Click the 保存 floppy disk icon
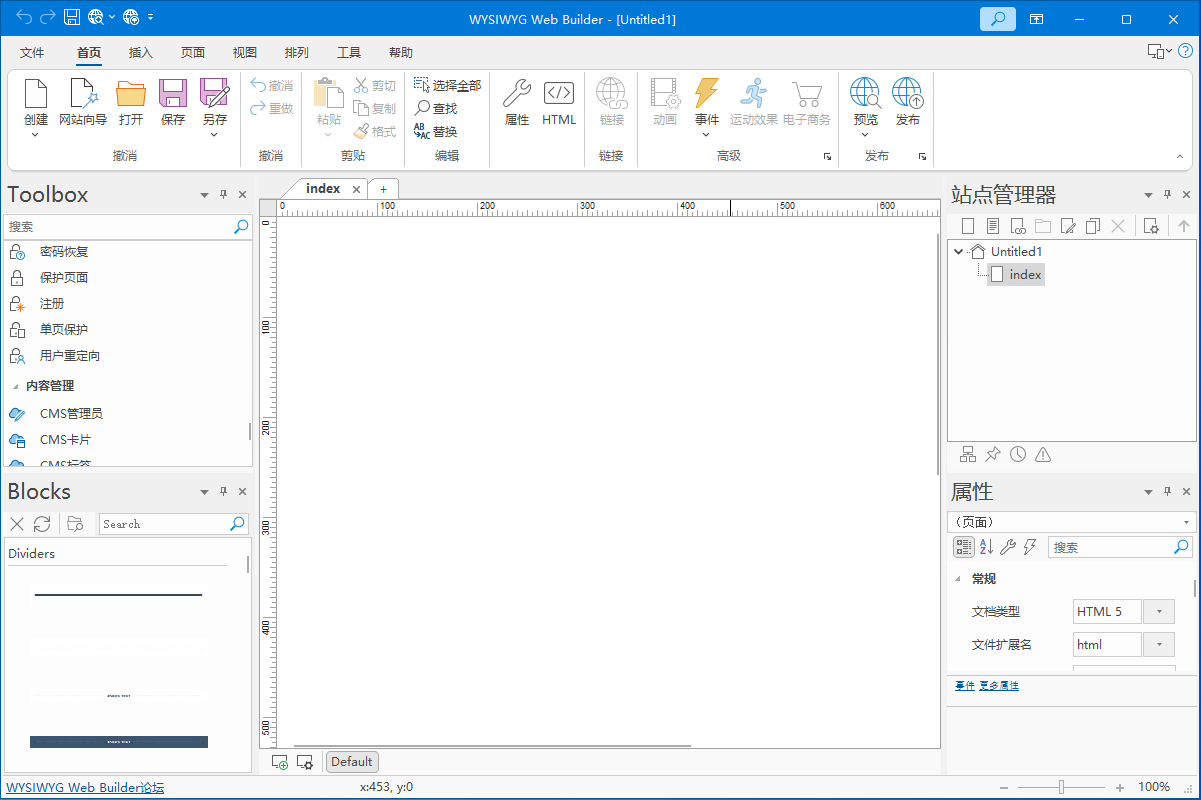 173,93
